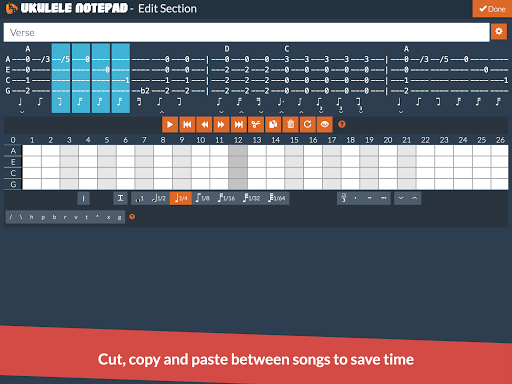Click the copy/paste icon
The height and width of the screenshot is (384, 512).
coord(273,125)
